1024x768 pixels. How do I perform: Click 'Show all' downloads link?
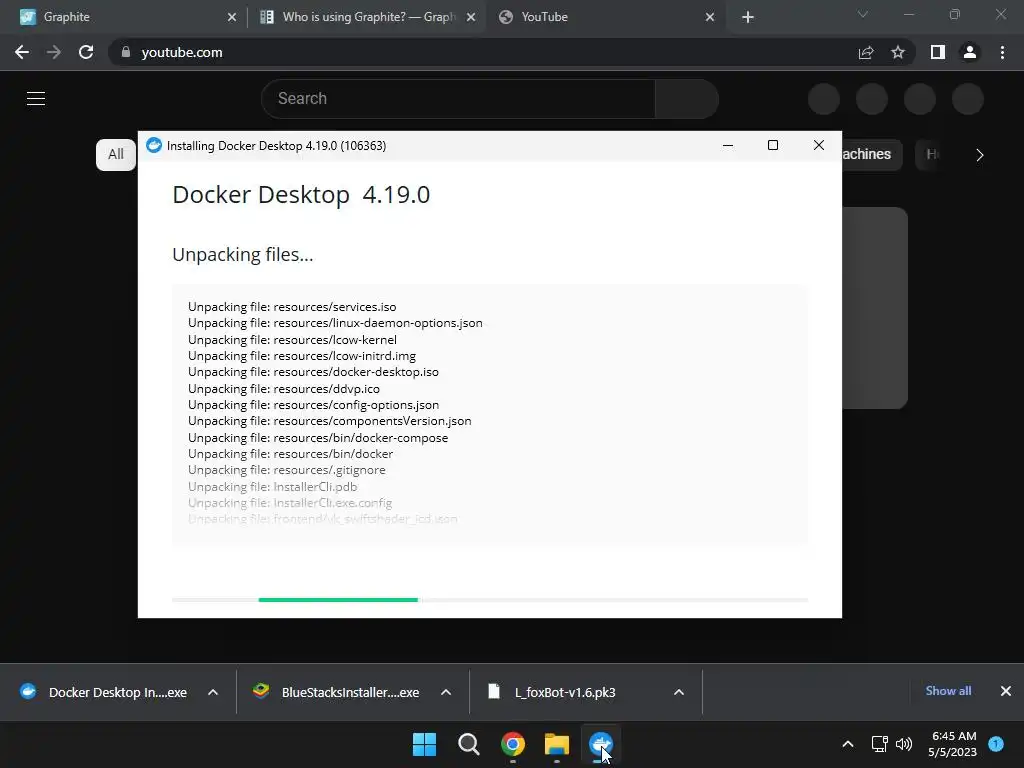click(x=948, y=691)
